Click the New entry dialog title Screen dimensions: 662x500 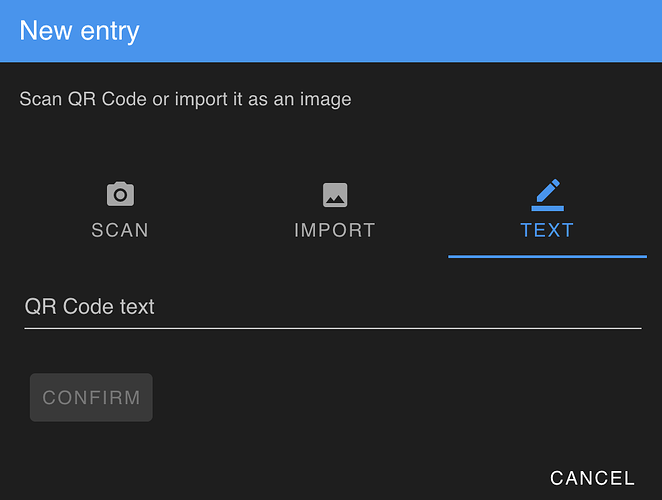79,31
